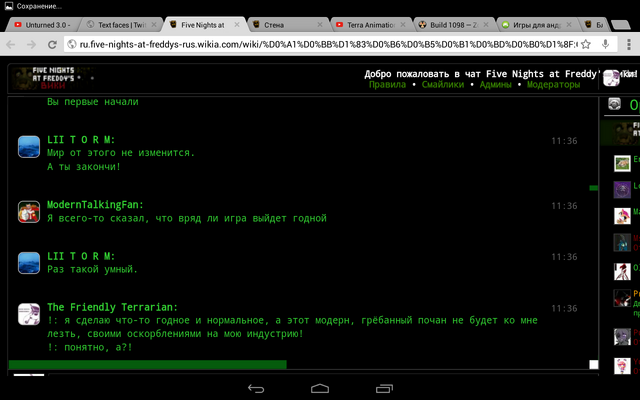Open the Правила link
This screenshot has width=640, height=400.
(x=387, y=84)
